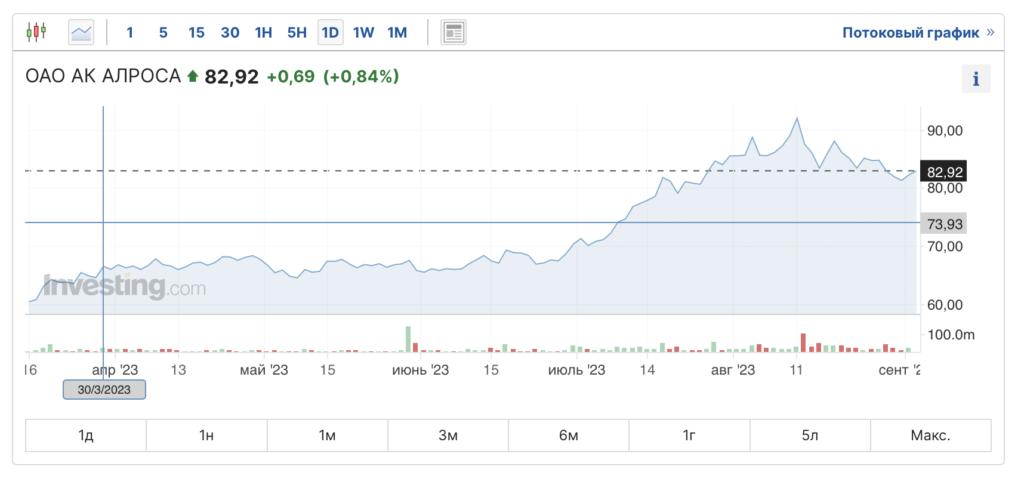This screenshot has width=1024, height=482.
Task: Show the 1д time range
Action: click(86, 435)
